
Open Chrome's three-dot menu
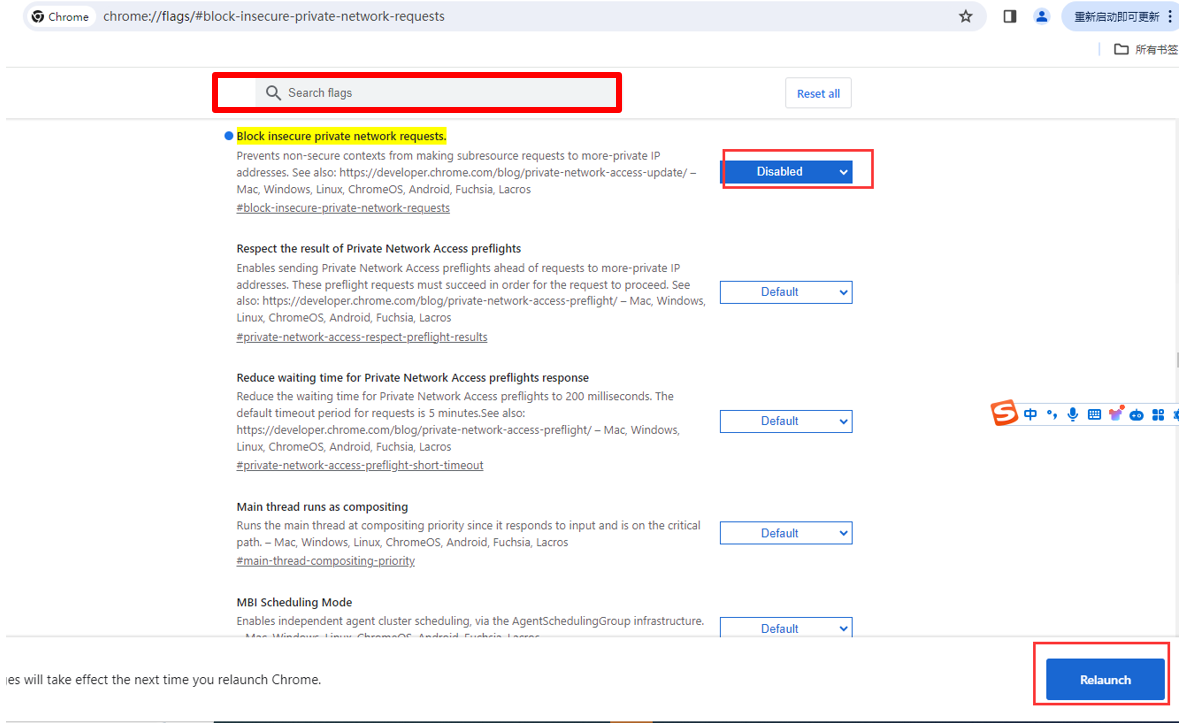pyautogui.click(x=1170, y=17)
